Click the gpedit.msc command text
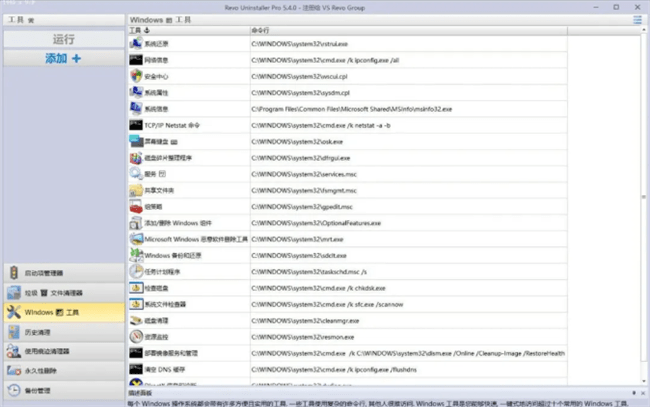This screenshot has height=407, width=650. (x=302, y=206)
